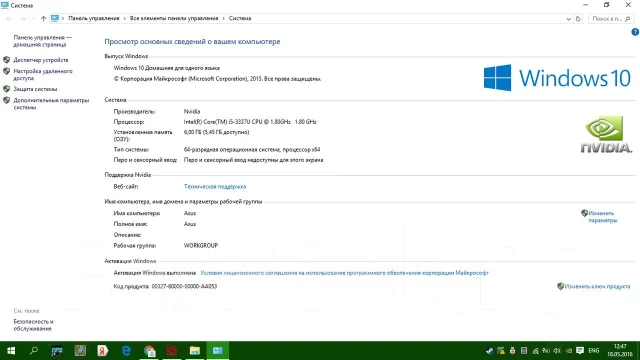Launch Microsoft Edge from the taskbar

[x=126, y=351]
